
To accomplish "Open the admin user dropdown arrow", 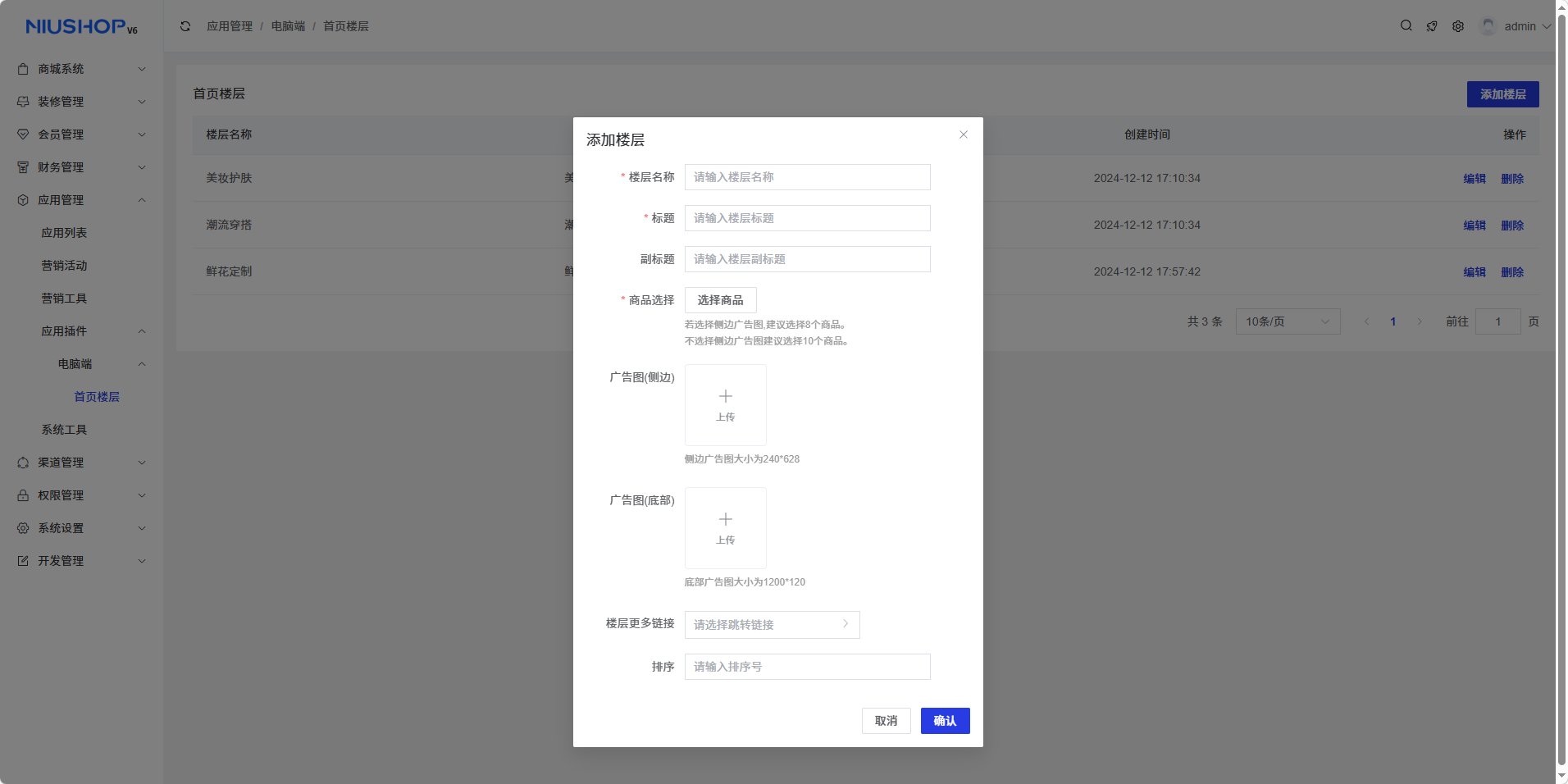I will pyautogui.click(x=1547, y=26).
